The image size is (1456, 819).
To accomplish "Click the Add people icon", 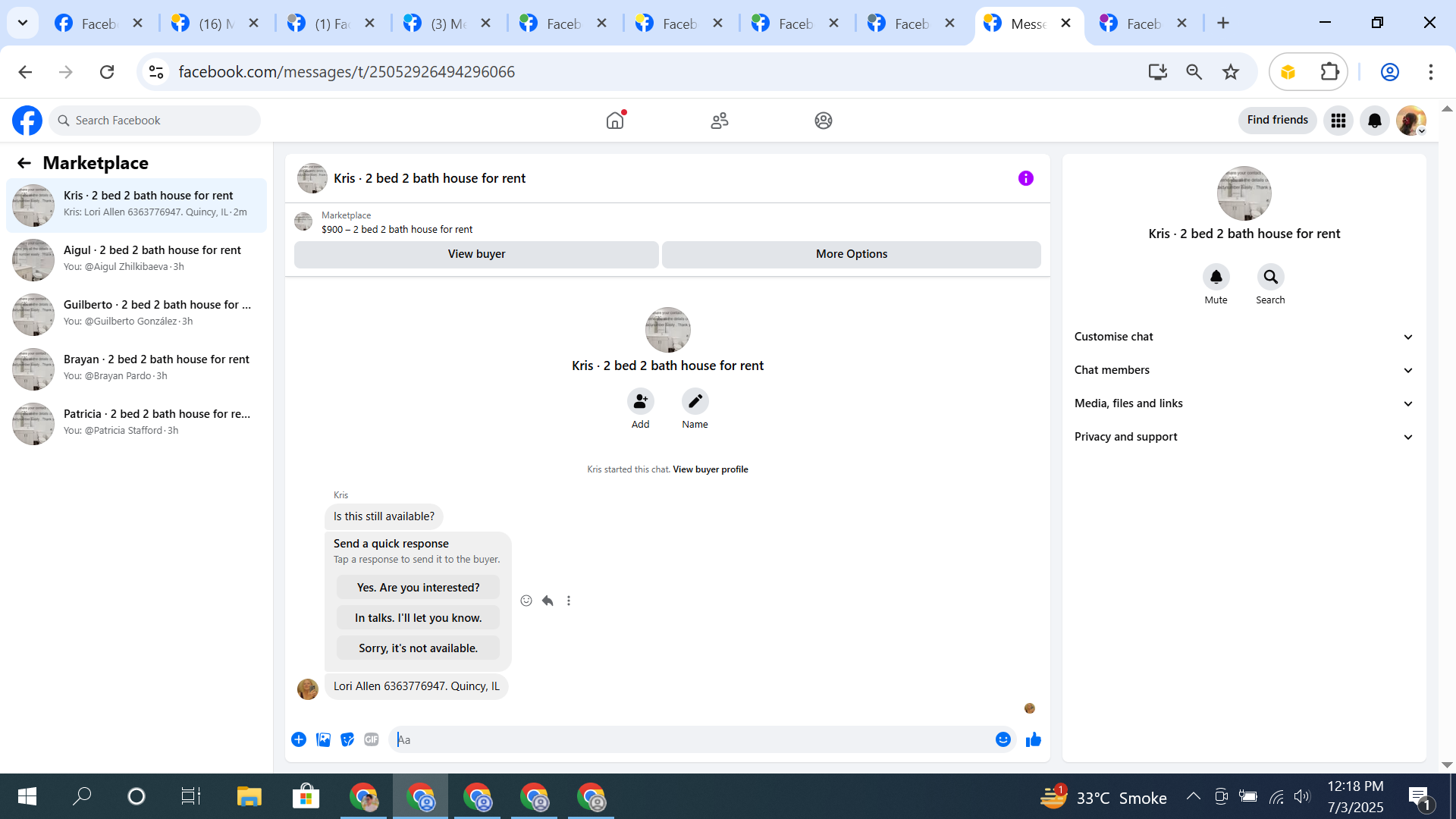I will (640, 401).
